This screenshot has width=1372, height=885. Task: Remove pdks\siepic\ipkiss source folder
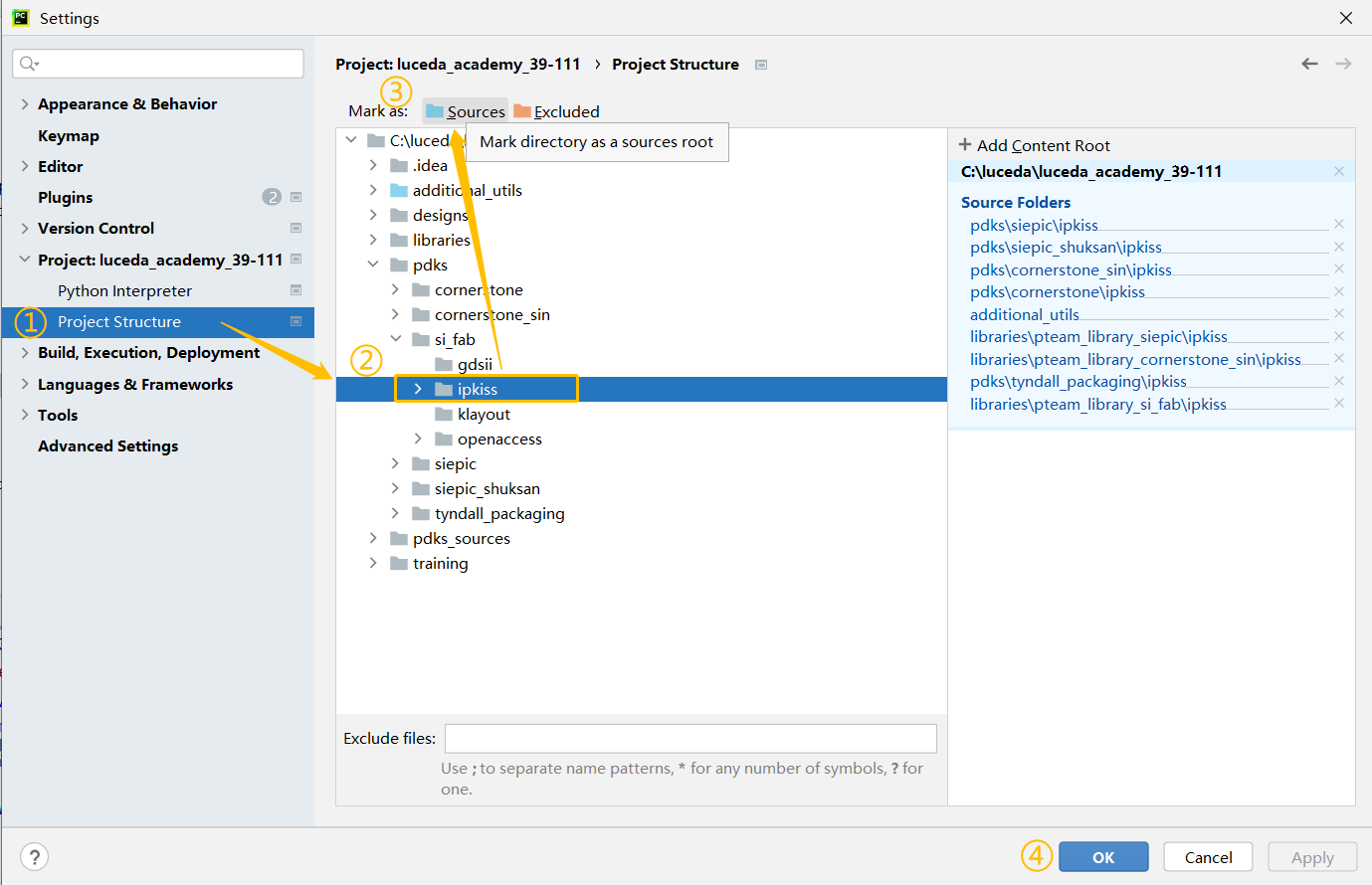coord(1339,225)
